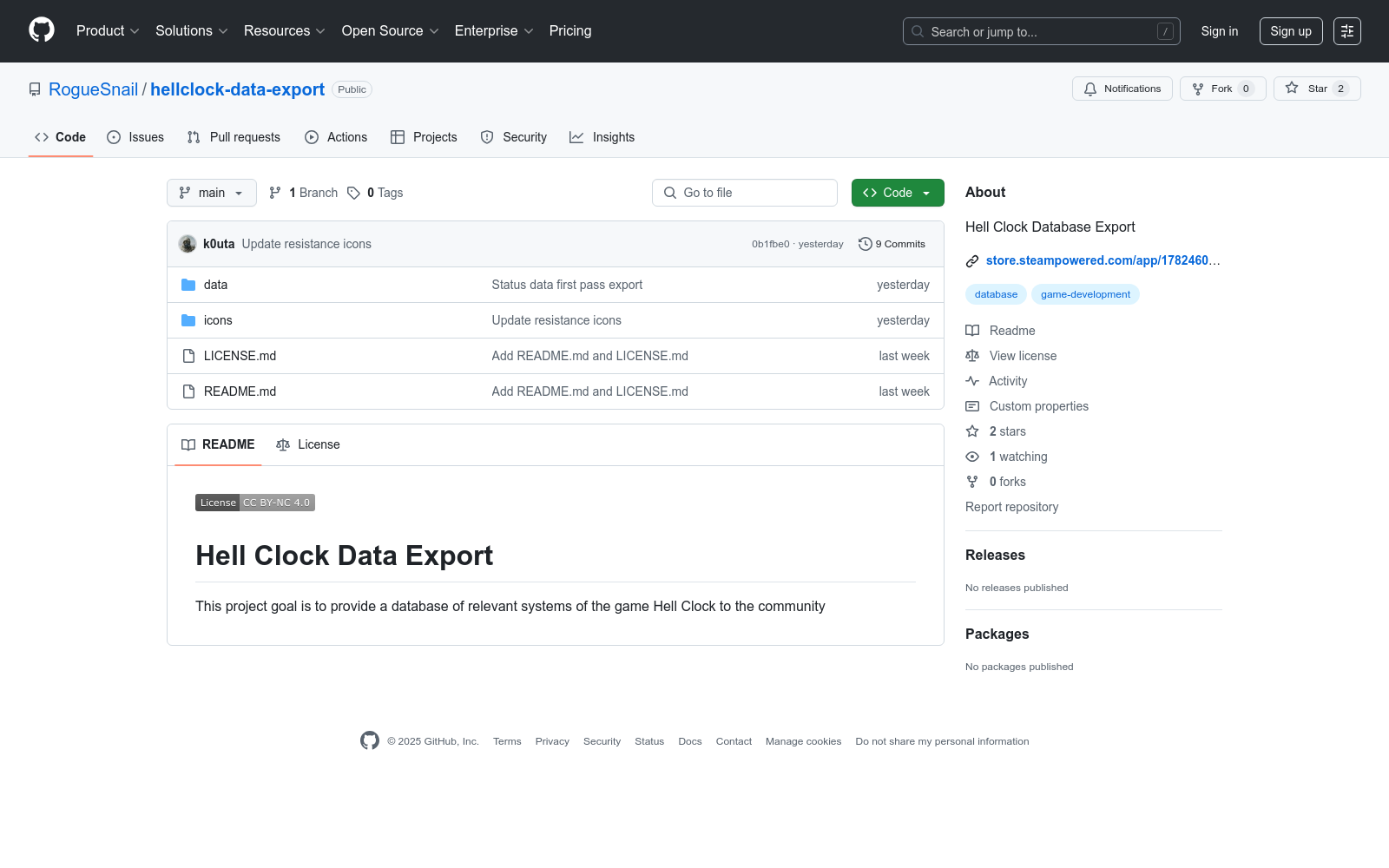Click the fork icon beside 0 forks
Screen dimensions: 1389x868
point(972,482)
